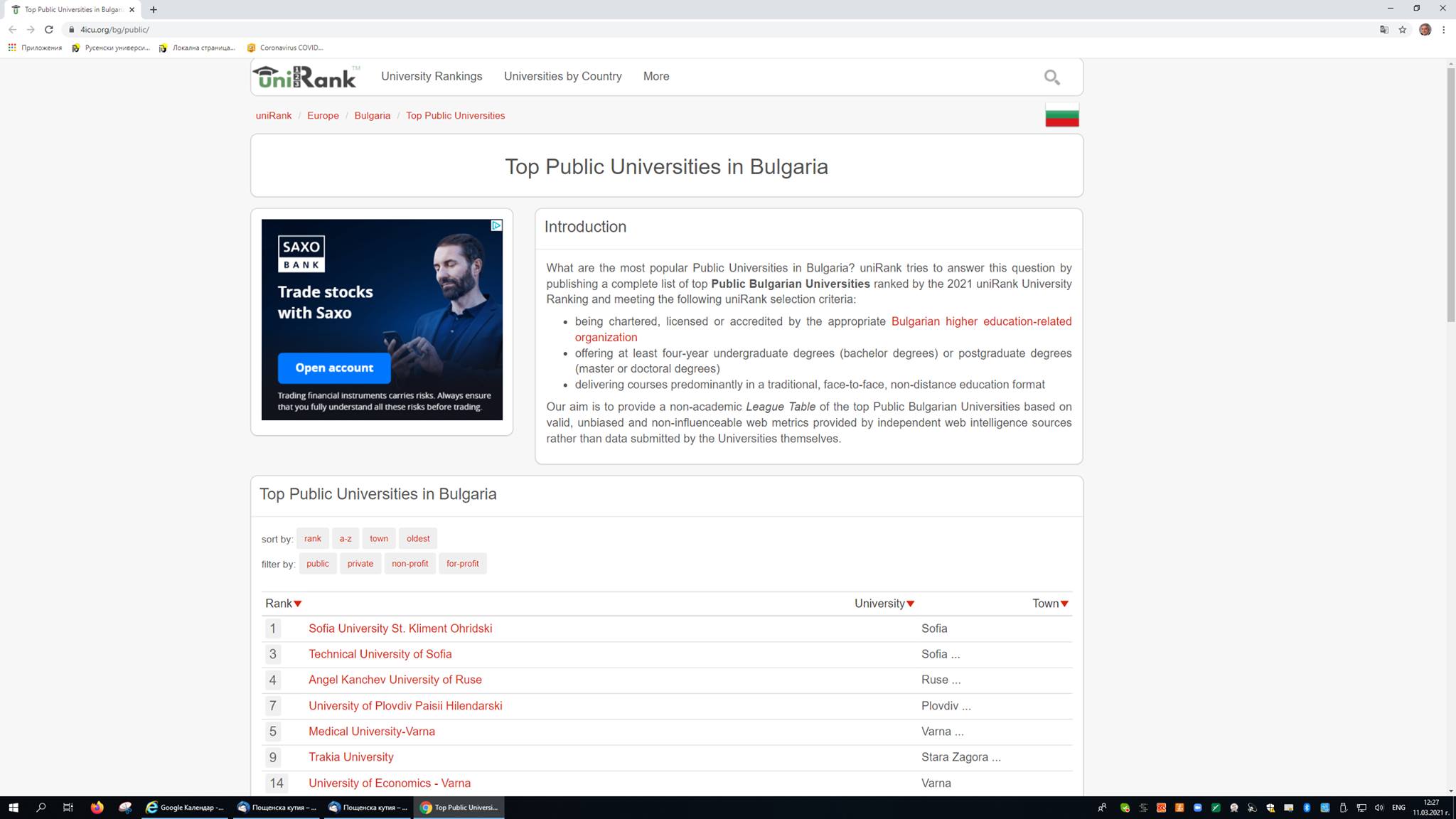The width and height of the screenshot is (1456, 819).
Task: Open the Universities by Country menu
Action: (562, 76)
